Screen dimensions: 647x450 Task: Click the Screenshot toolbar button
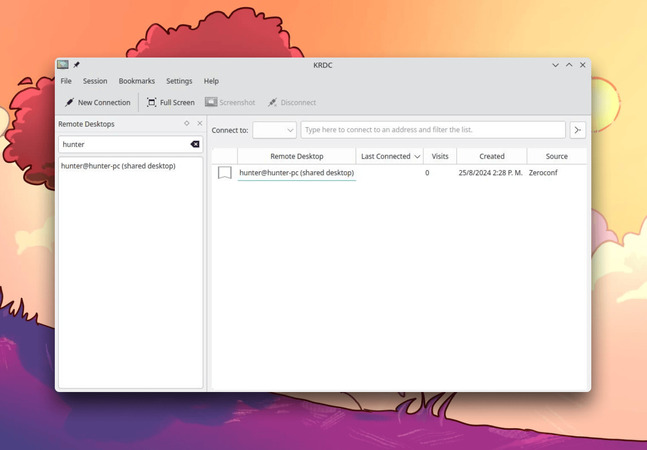point(230,102)
